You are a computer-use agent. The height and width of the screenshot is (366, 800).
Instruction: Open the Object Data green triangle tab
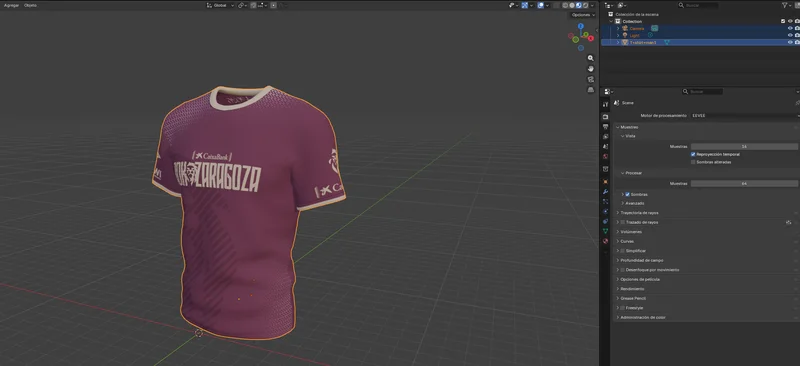(605, 231)
